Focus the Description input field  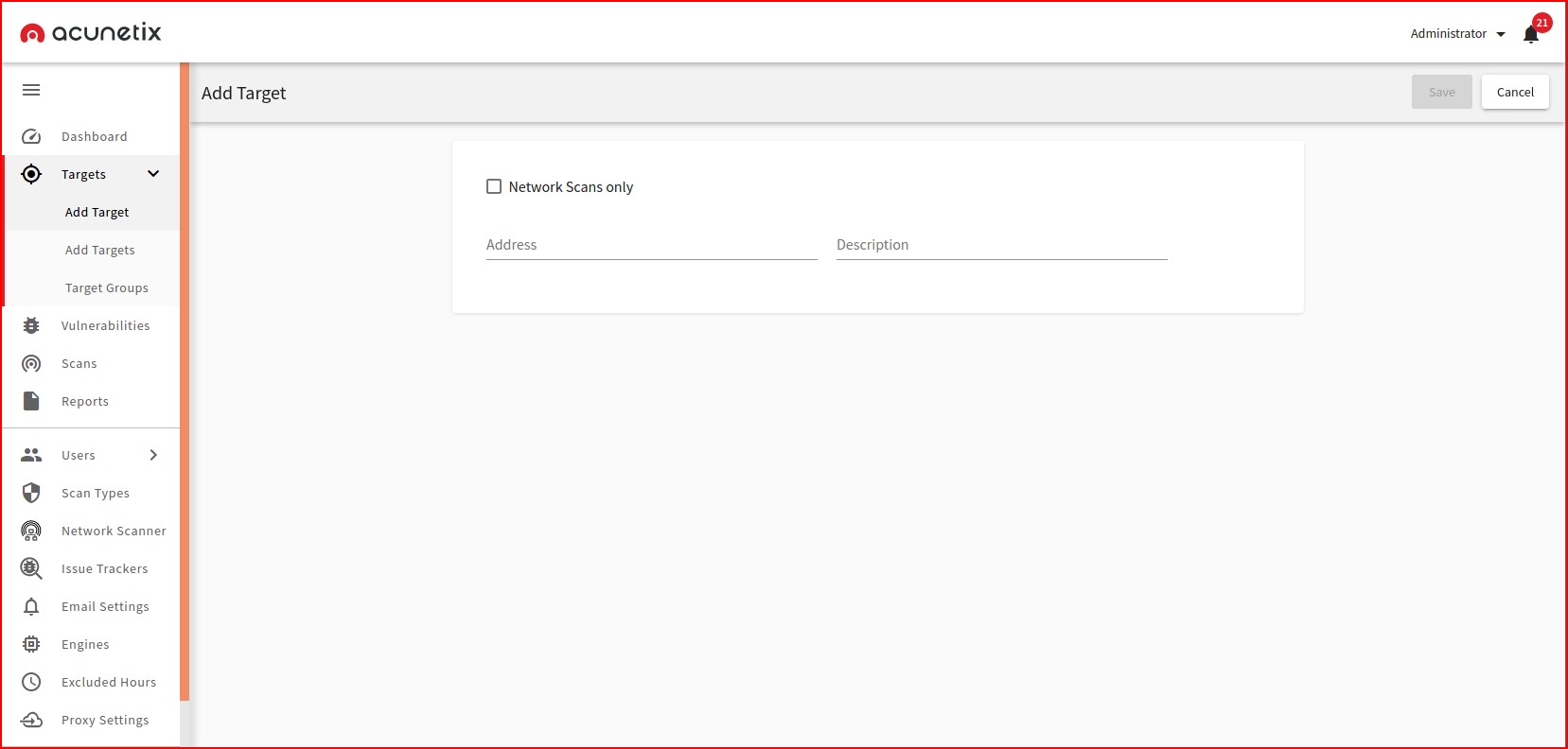pyautogui.click(x=1002, y=245)
